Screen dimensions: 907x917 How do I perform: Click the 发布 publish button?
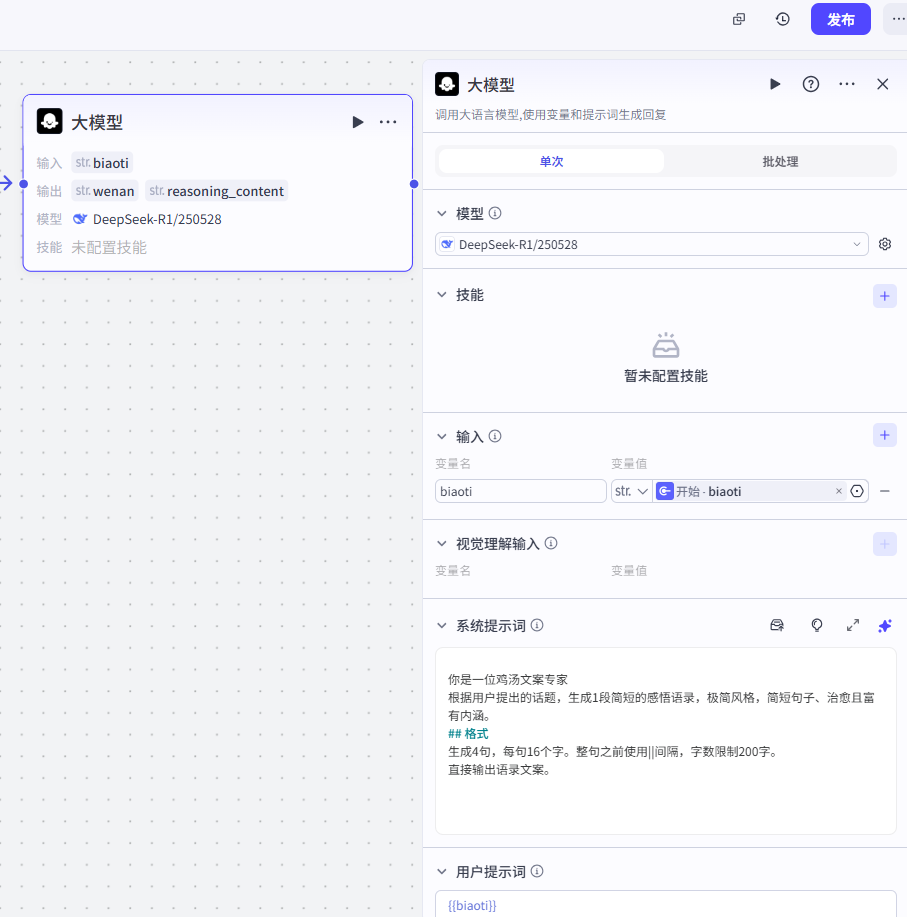(840, 19)
